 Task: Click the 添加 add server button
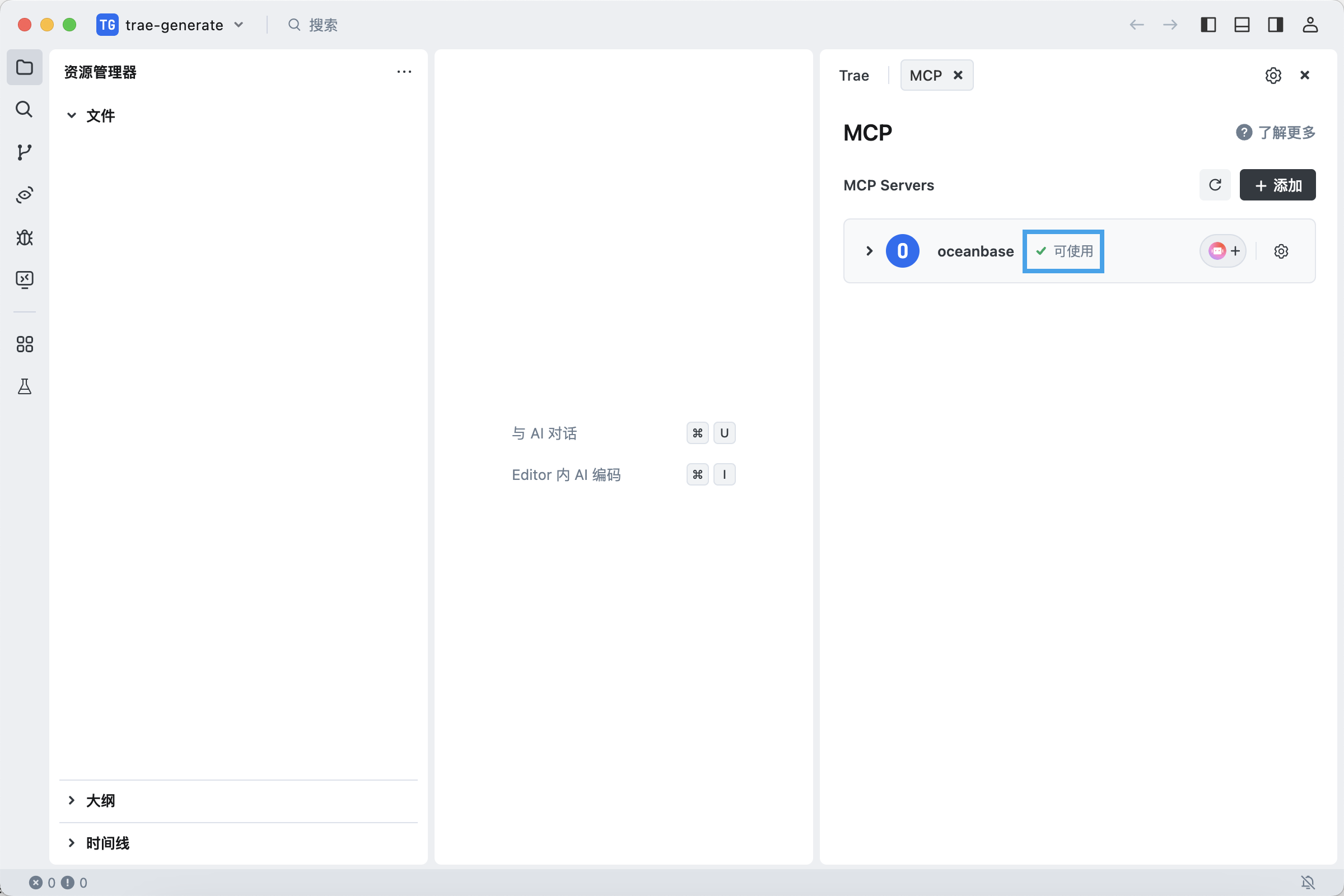pyautogui.click(x=1278, y=185)
